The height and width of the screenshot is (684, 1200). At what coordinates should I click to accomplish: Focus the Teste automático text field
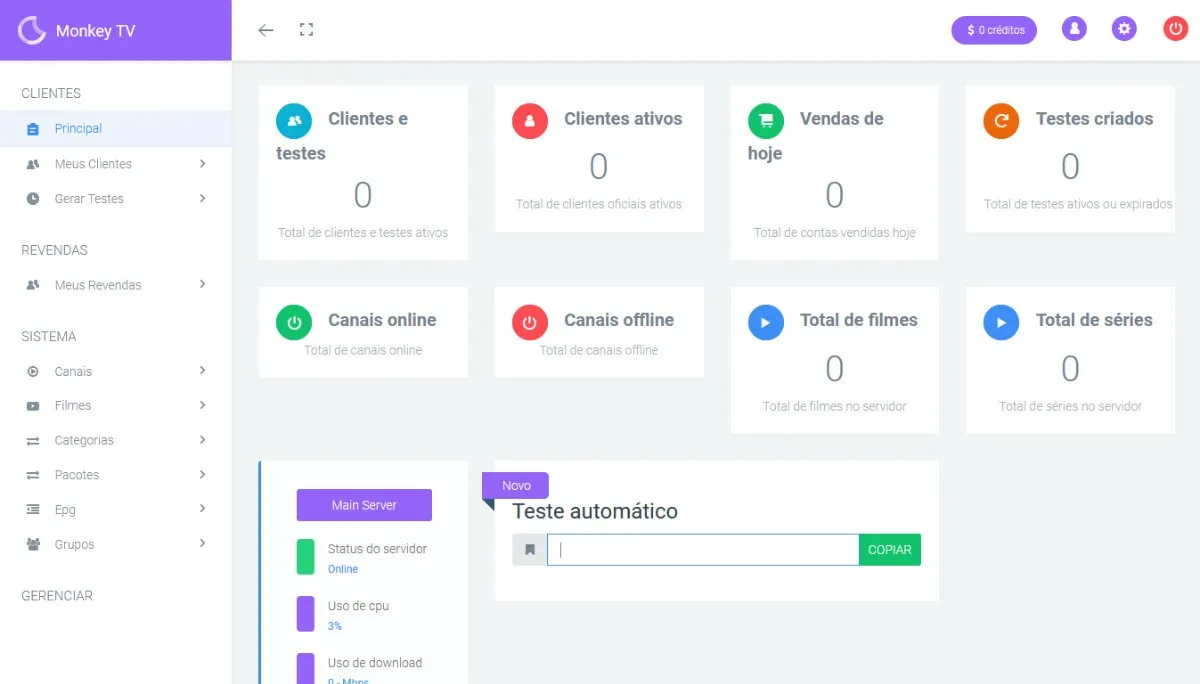point(702,550)
